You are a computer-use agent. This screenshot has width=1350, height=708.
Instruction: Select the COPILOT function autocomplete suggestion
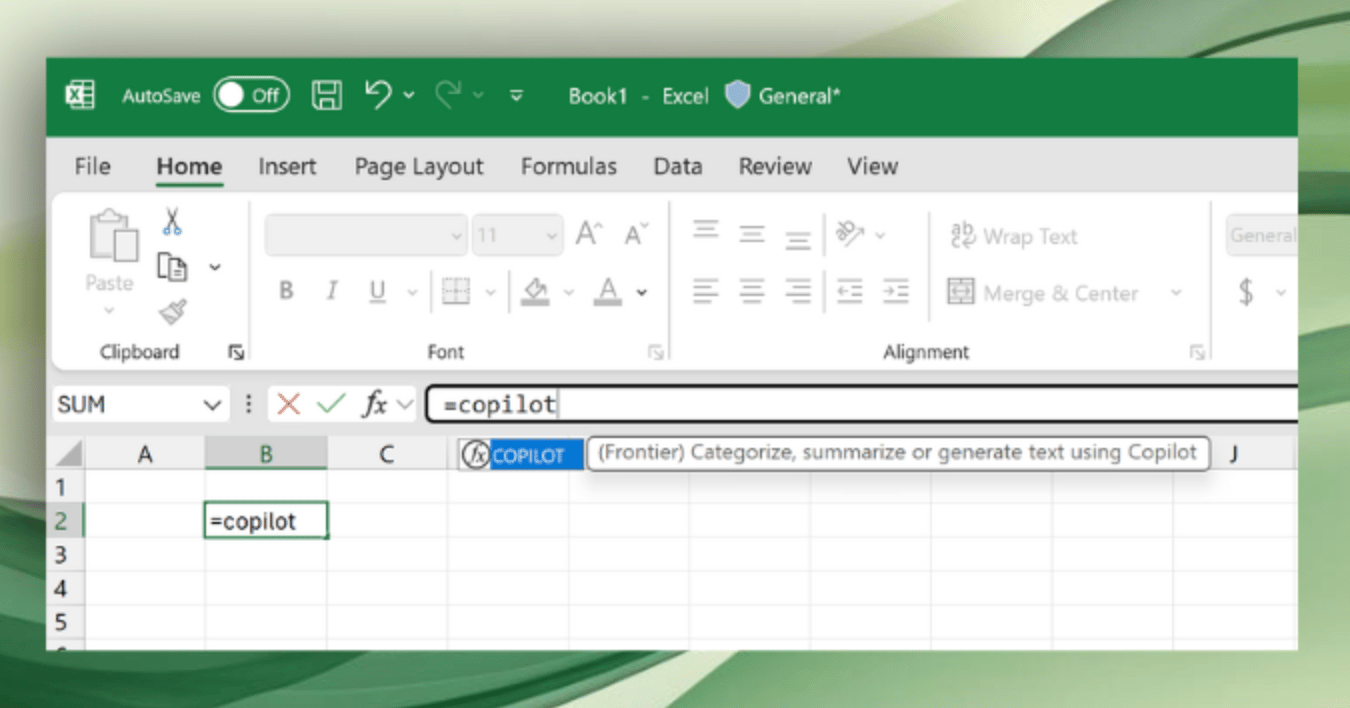point(527,456)
